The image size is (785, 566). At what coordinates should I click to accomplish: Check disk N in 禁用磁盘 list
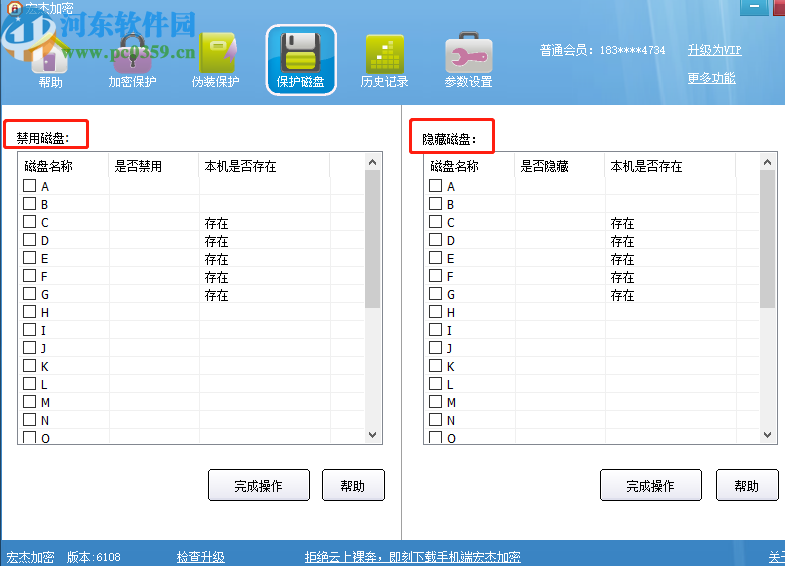click(x=30, y=420)
